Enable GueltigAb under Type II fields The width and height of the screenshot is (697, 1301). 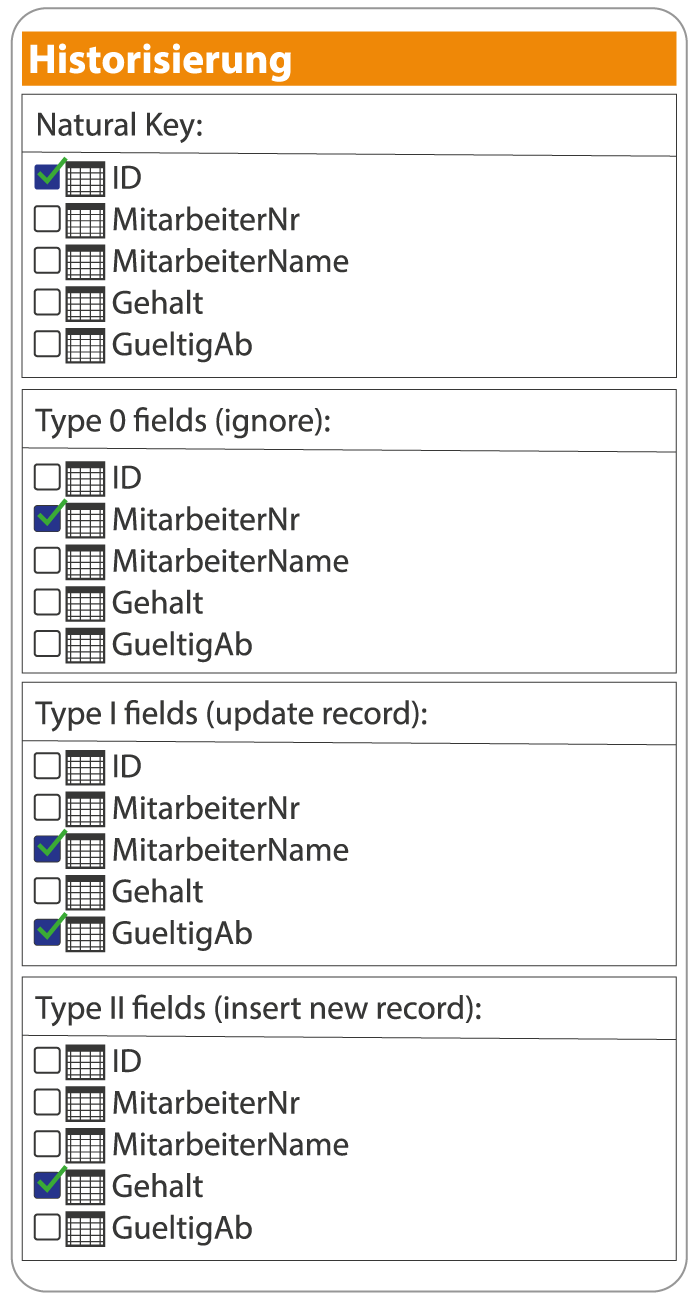pos(46,1228)
